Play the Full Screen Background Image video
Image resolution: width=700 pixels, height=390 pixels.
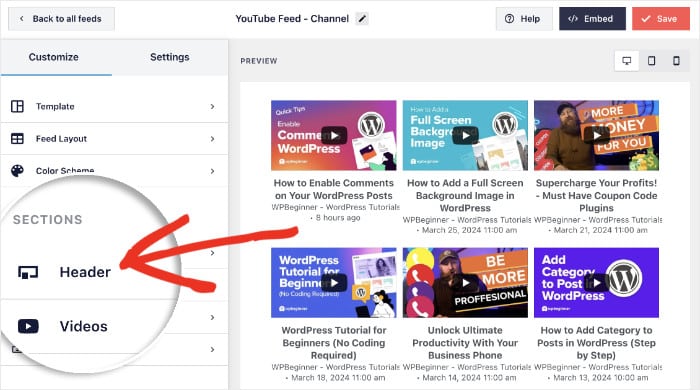(x=465, y=136)
